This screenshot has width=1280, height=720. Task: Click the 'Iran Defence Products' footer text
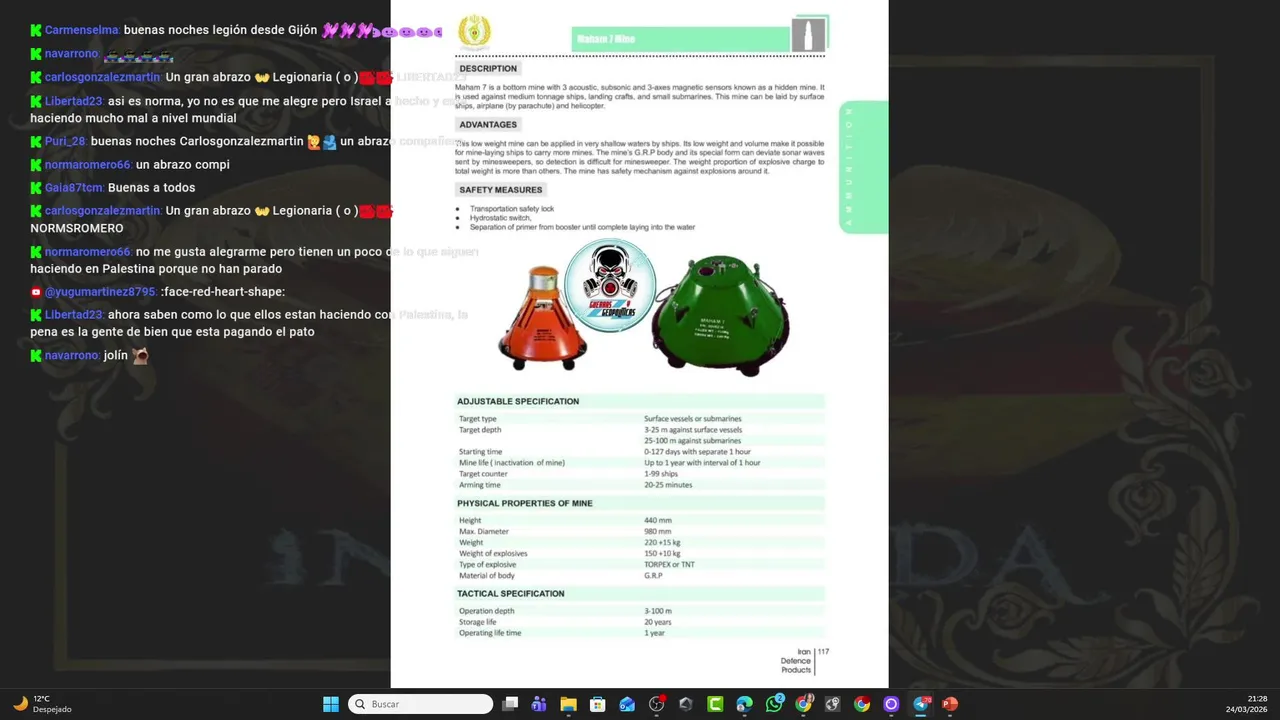pyautogui.click(x=797, y=661)
